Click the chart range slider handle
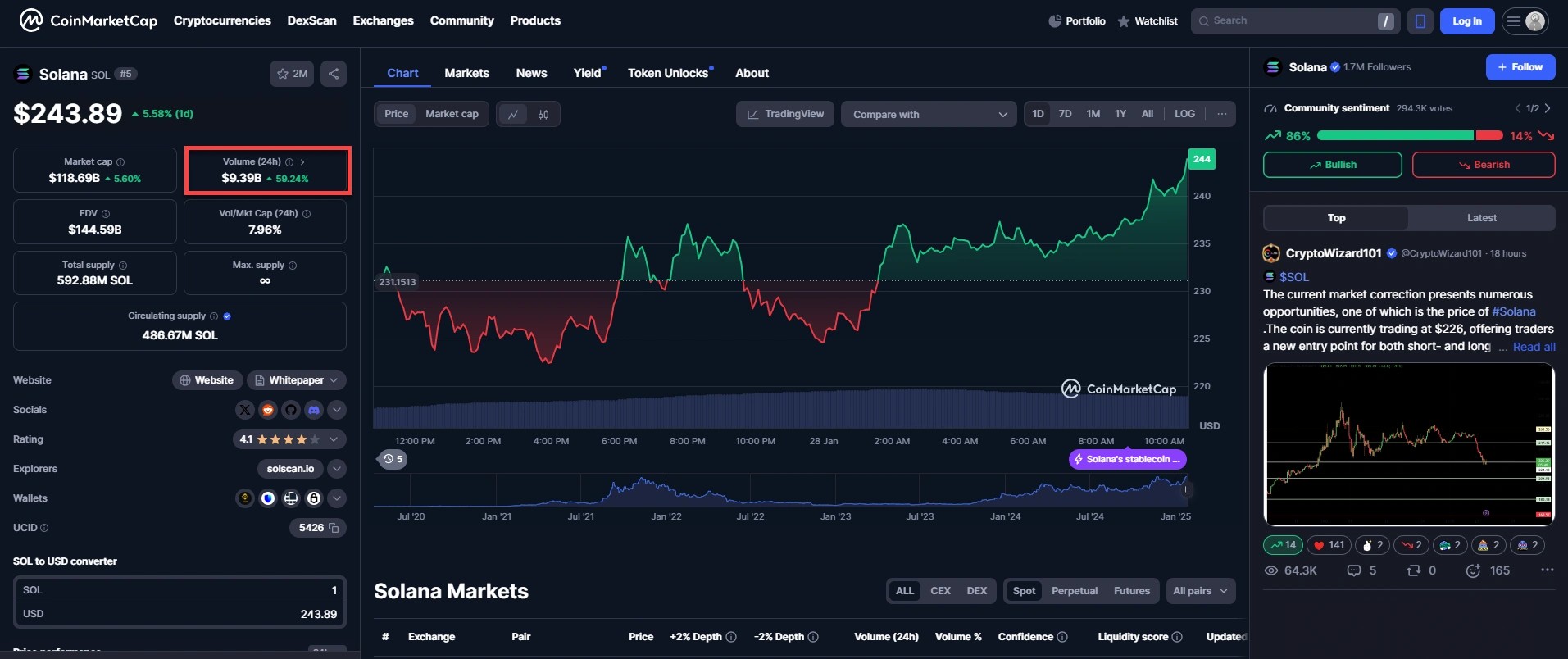The image size is (1568, 659). (1186, 489)
